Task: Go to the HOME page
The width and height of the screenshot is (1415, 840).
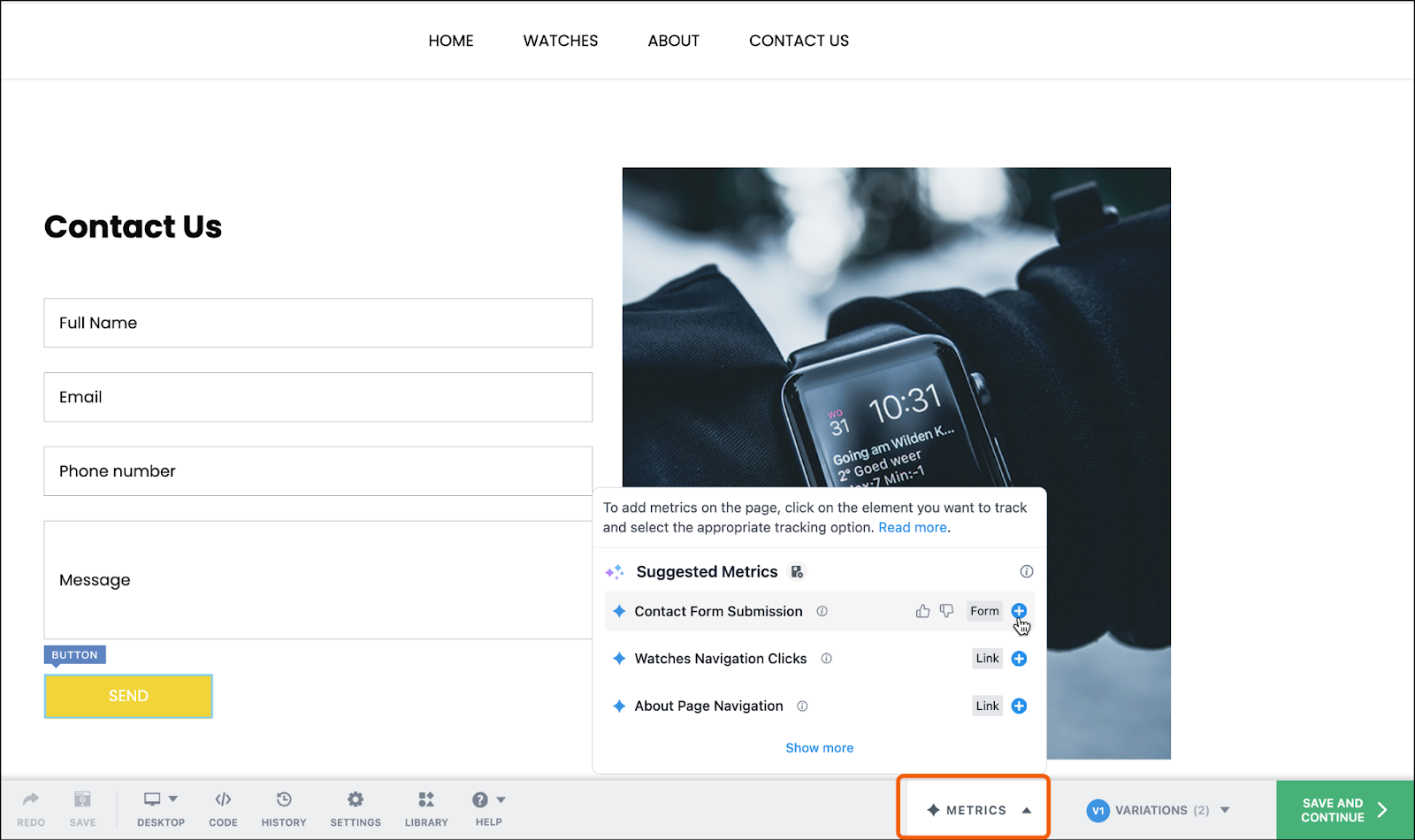Action: [451, 41]
